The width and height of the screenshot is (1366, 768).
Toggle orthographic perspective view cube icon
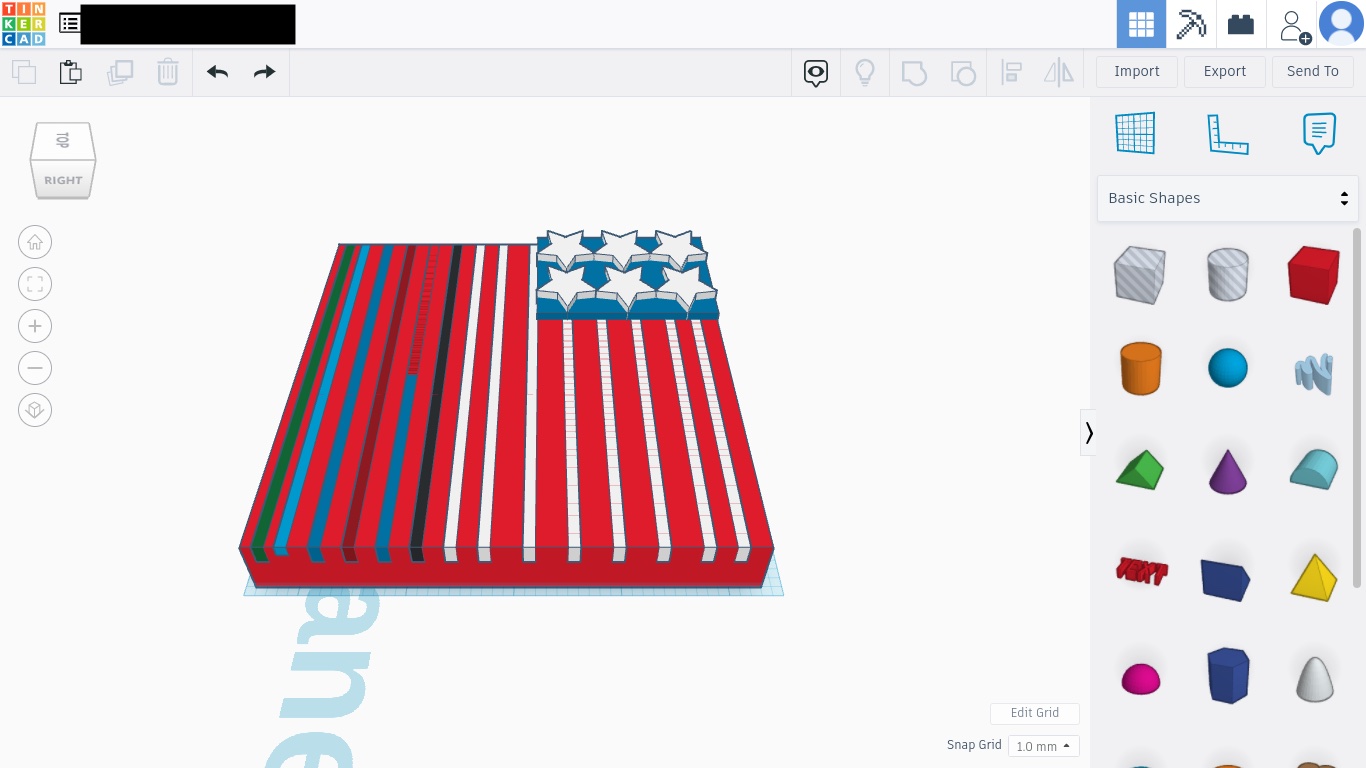point(35,410)
